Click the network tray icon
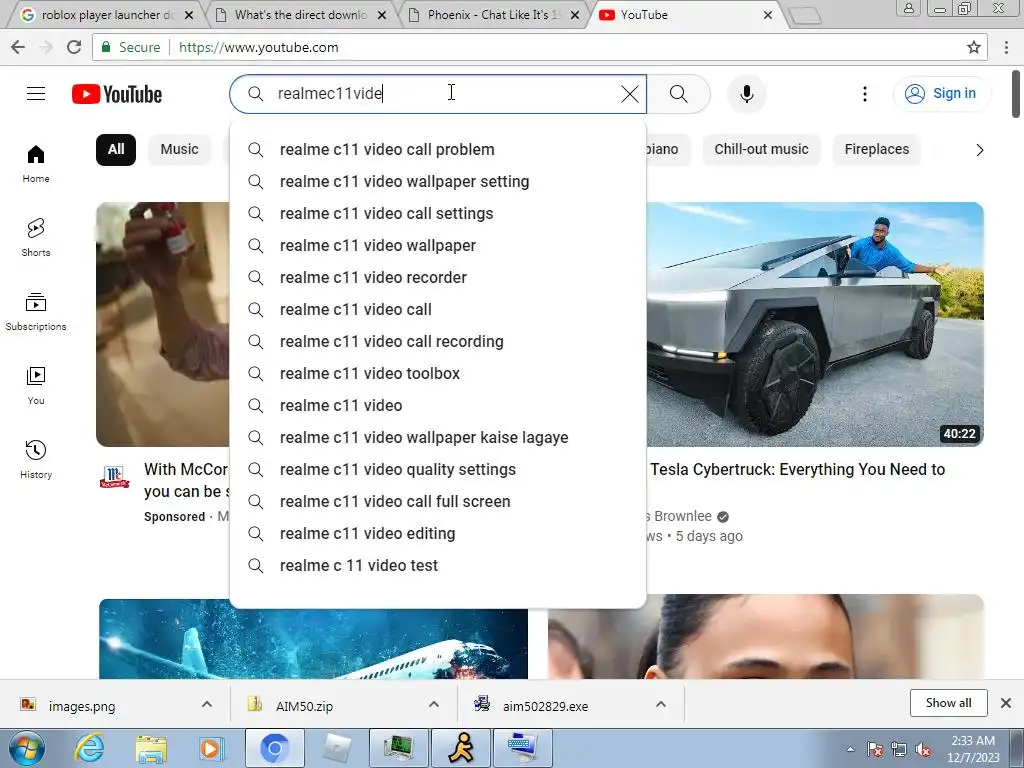Viewport: 1024px width, 768px height. pyautogui.click(x=899, y=749)
